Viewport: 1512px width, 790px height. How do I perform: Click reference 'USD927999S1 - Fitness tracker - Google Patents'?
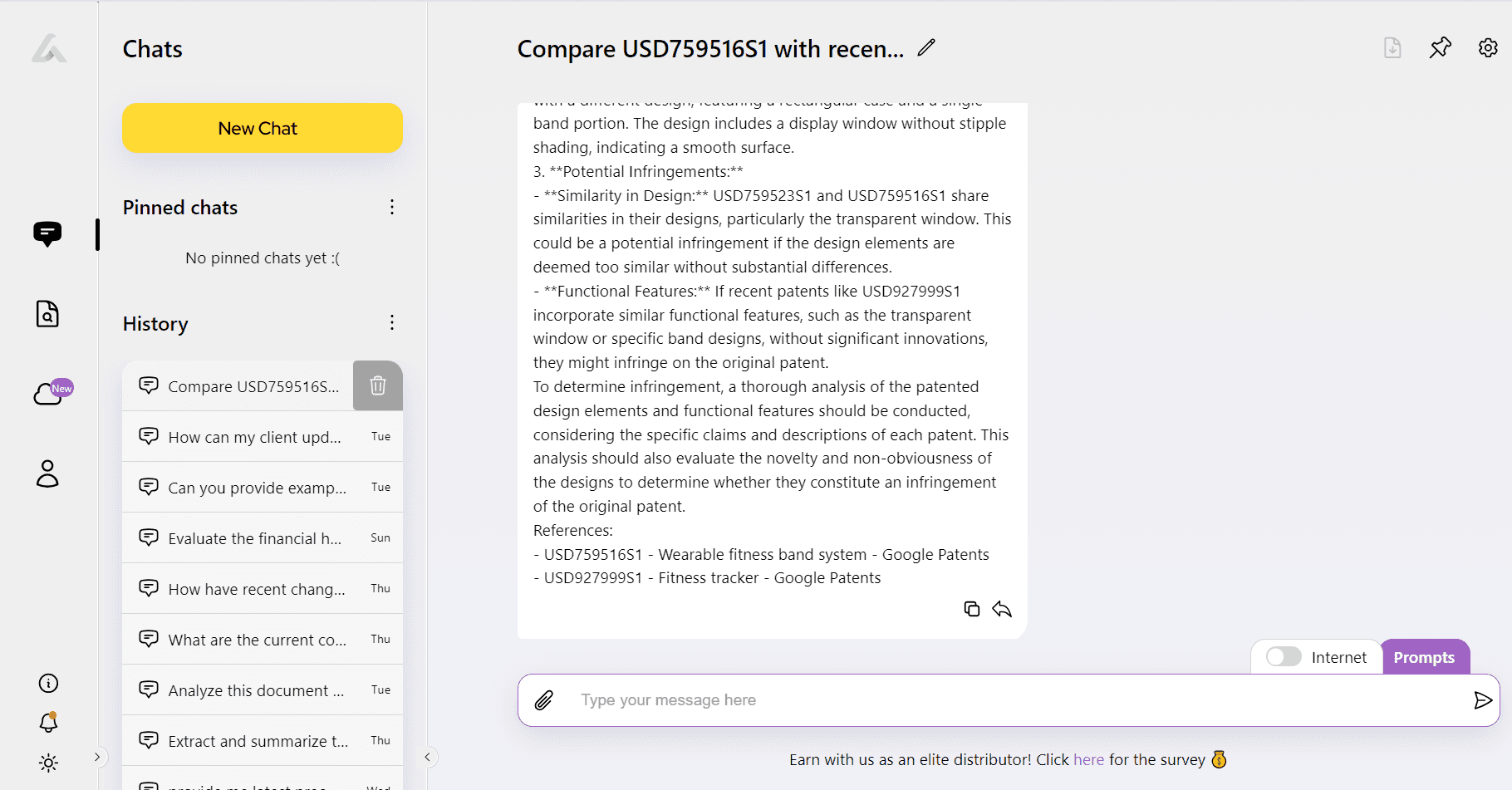point(712,578)
